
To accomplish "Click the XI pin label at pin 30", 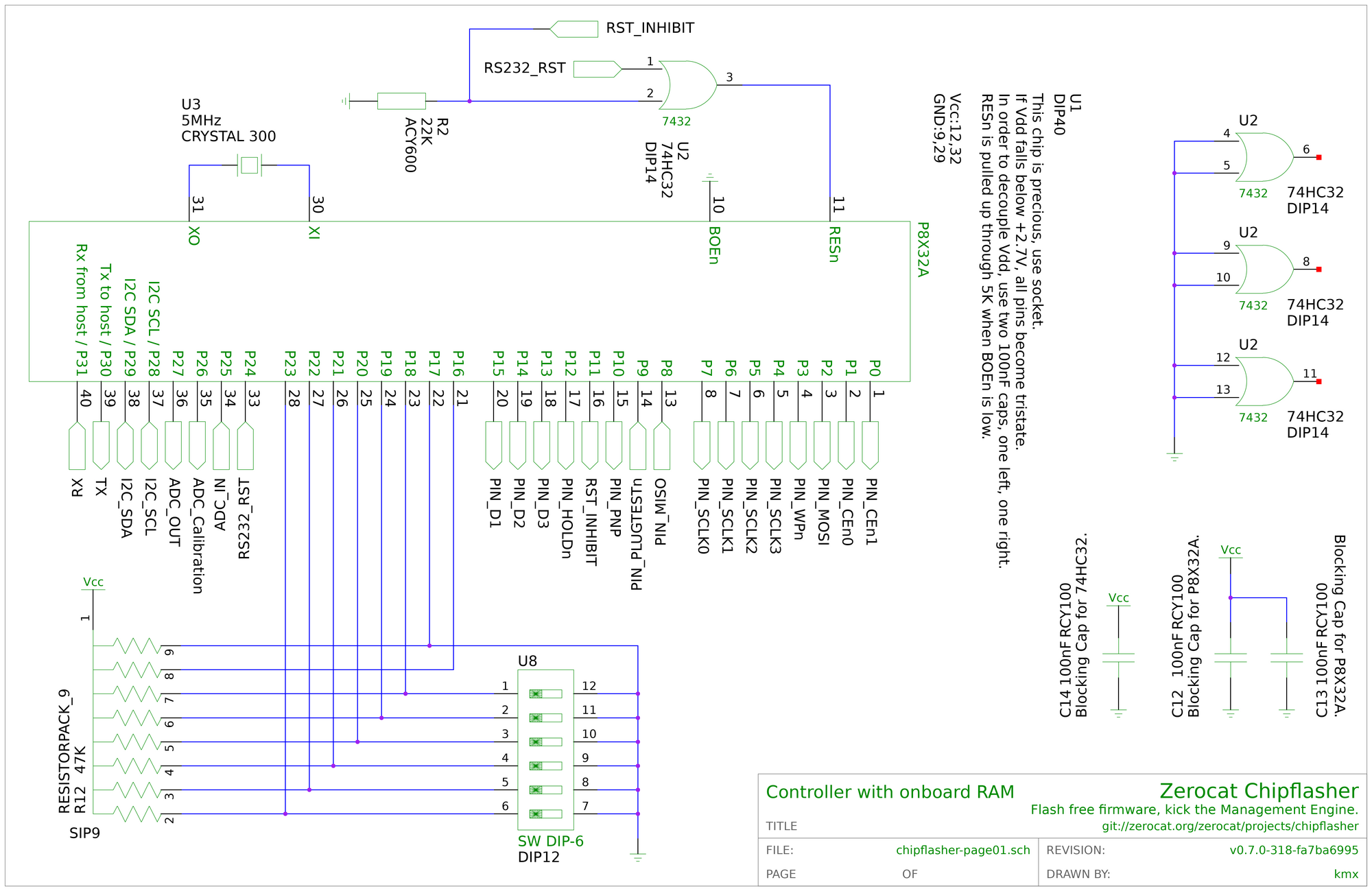I will click(314, 233).
